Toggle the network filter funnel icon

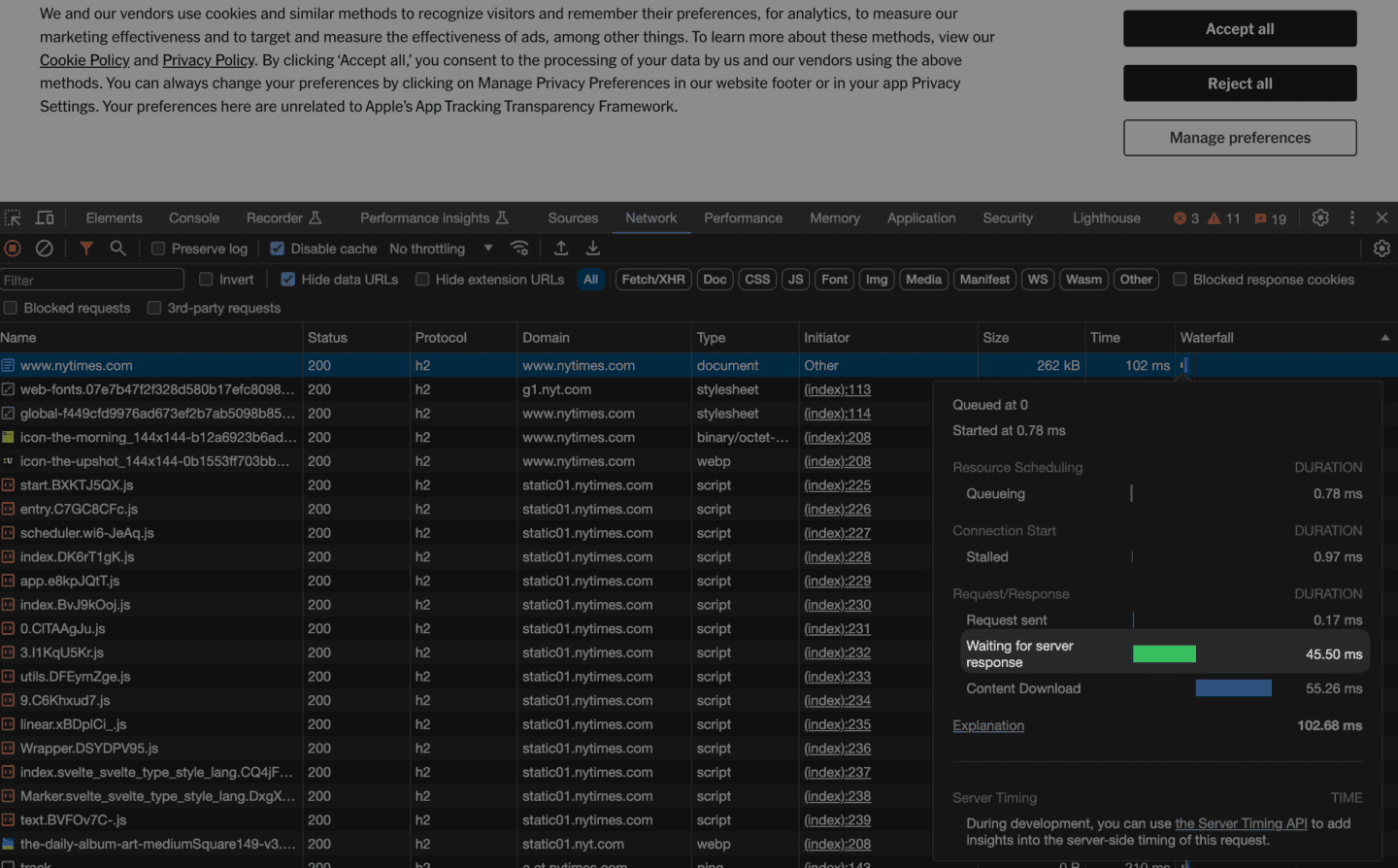click(x=86, y=249)
